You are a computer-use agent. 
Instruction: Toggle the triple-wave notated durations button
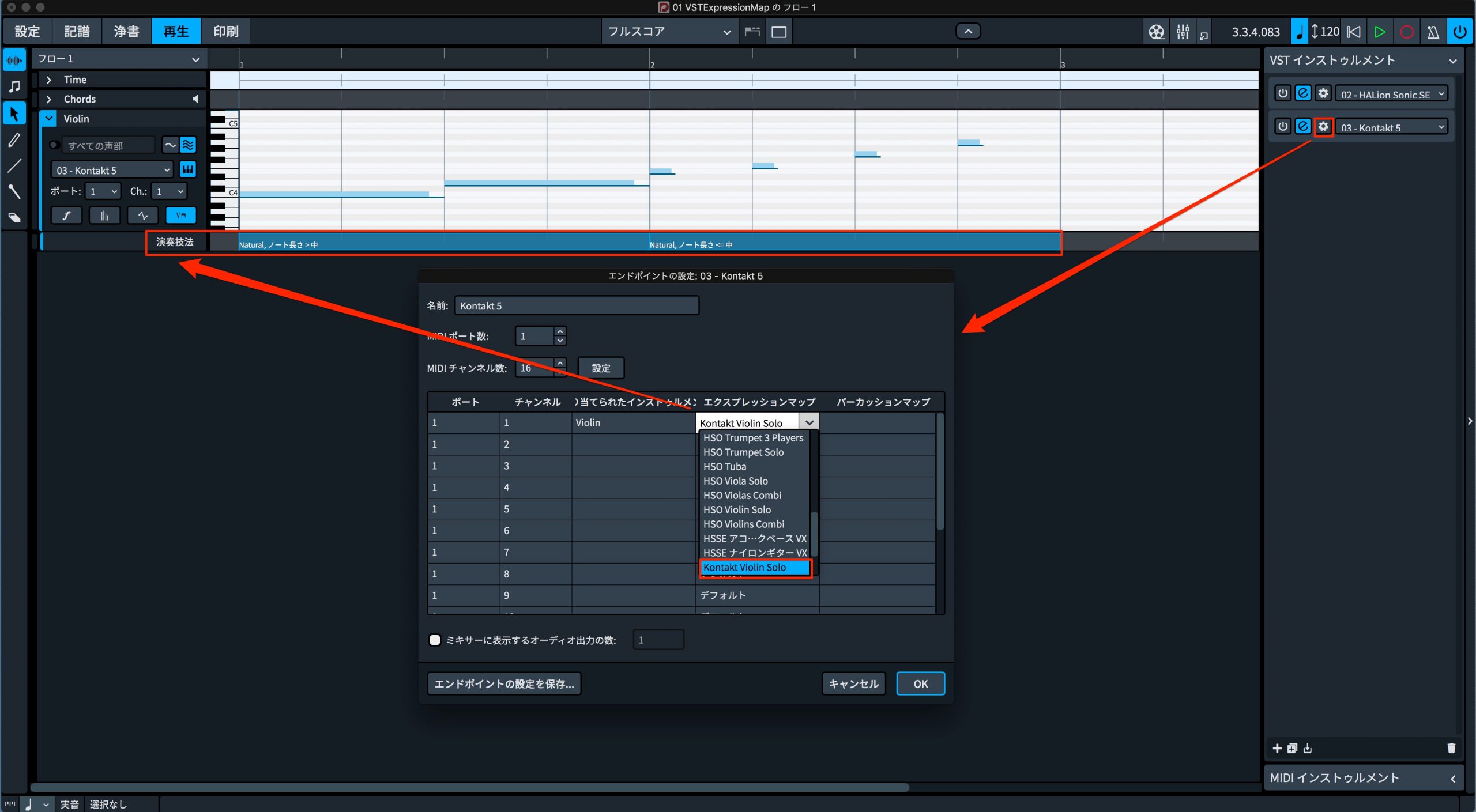(x=188, y=145)
